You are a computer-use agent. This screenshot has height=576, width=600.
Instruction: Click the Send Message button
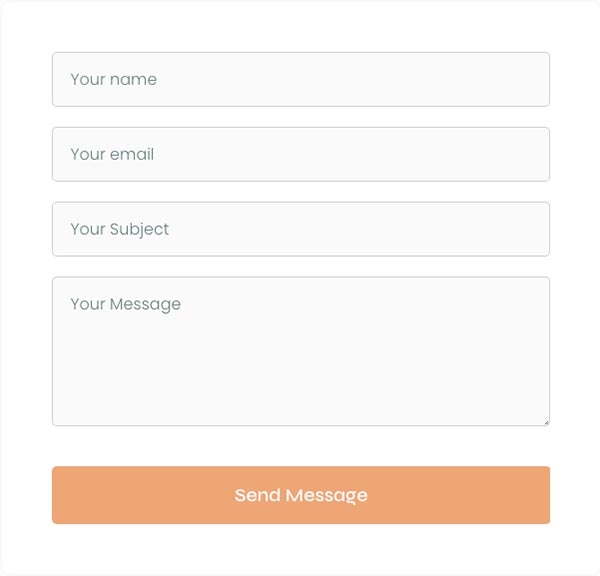[300, 495]
